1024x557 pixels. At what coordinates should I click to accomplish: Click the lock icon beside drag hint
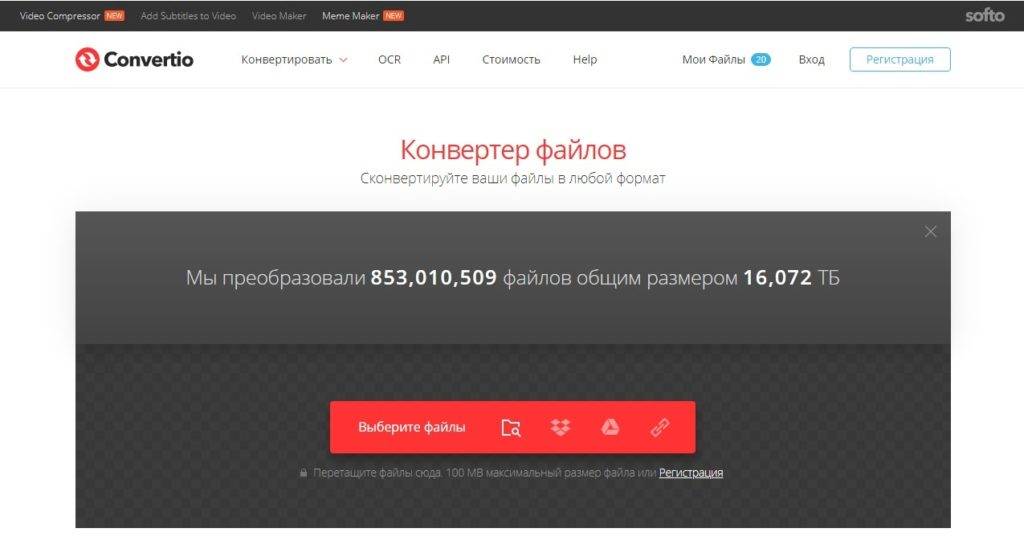tap(304, 472)
